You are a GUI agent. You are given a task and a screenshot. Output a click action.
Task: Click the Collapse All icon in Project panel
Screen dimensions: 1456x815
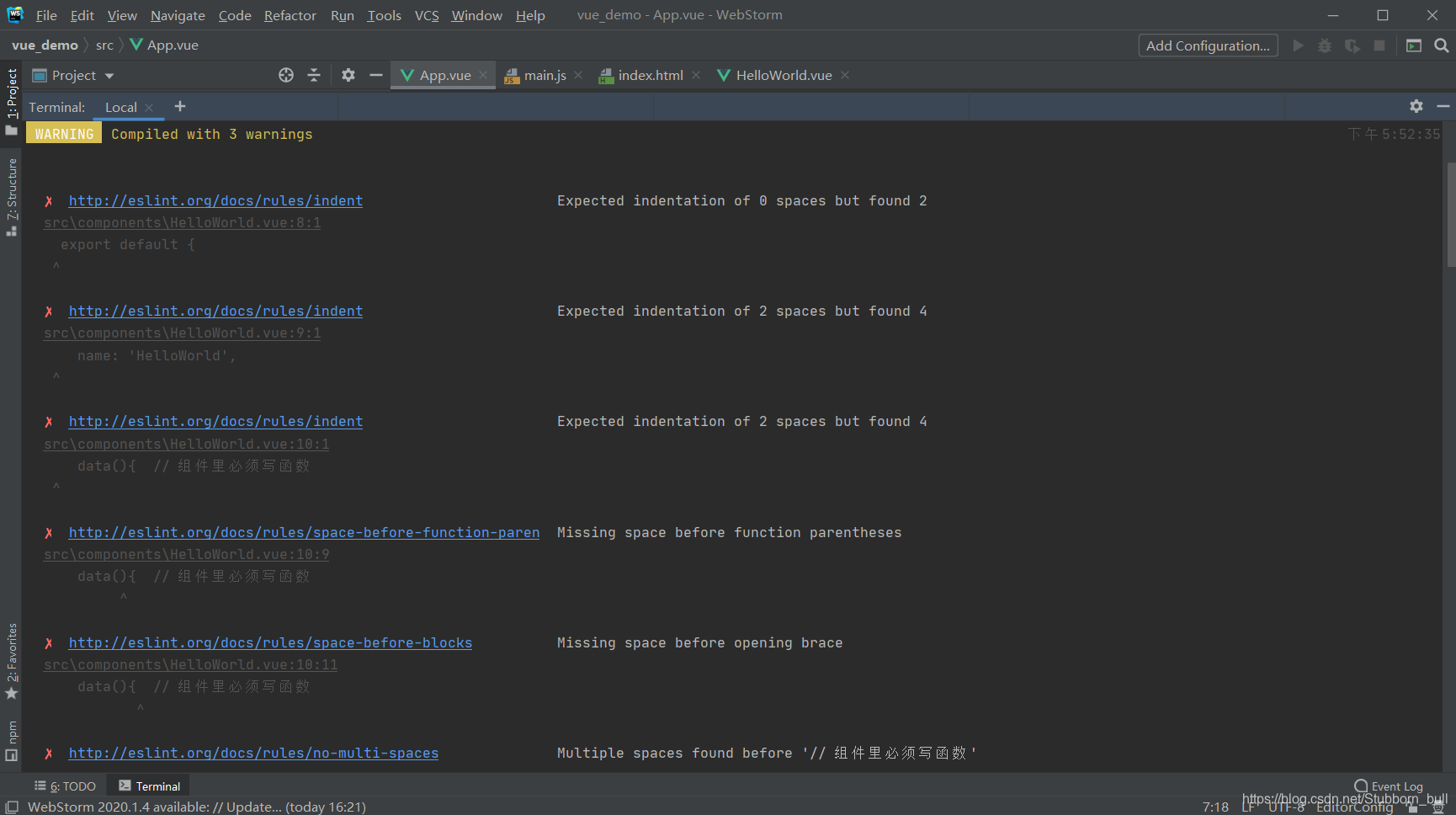click(314, 75)
